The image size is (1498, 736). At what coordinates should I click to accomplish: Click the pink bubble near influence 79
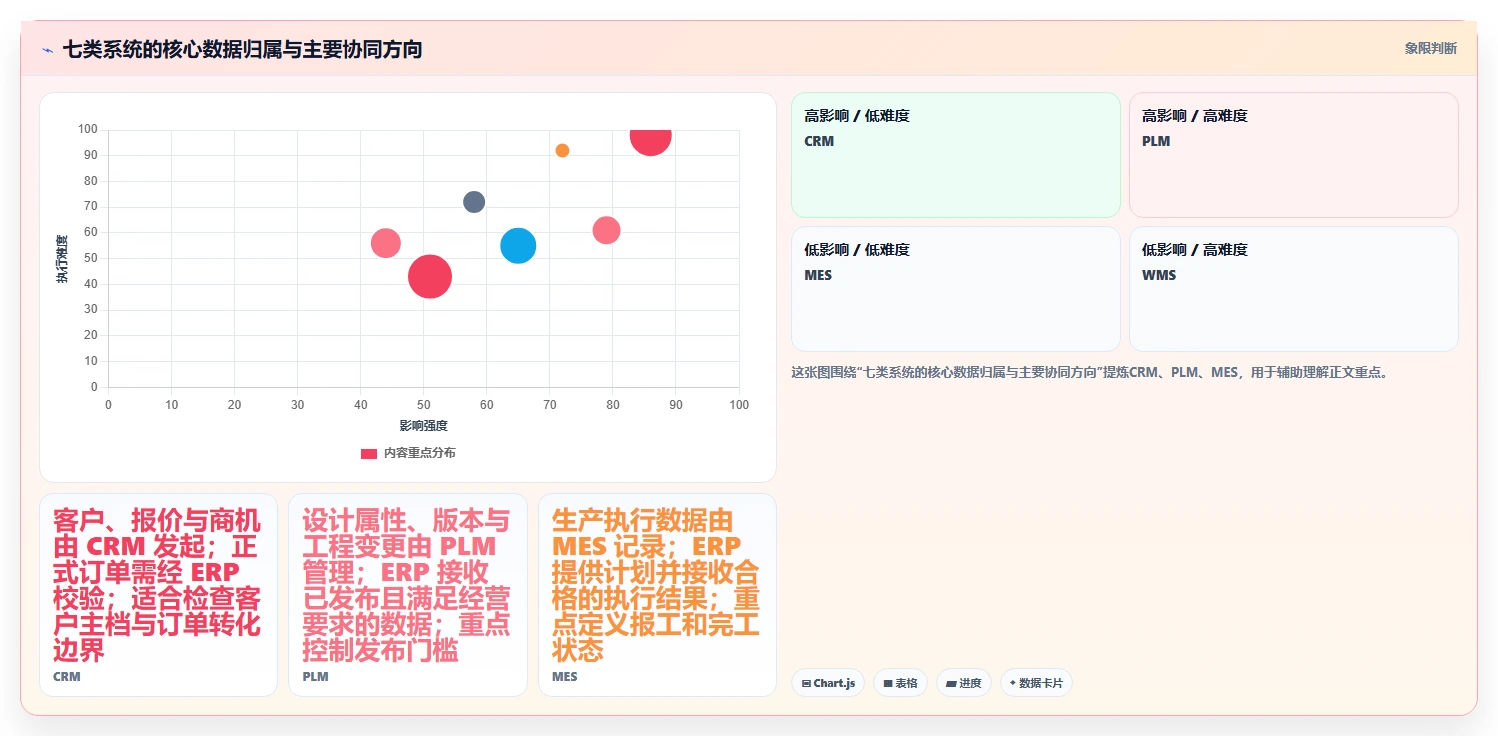[x=606, y=230]
